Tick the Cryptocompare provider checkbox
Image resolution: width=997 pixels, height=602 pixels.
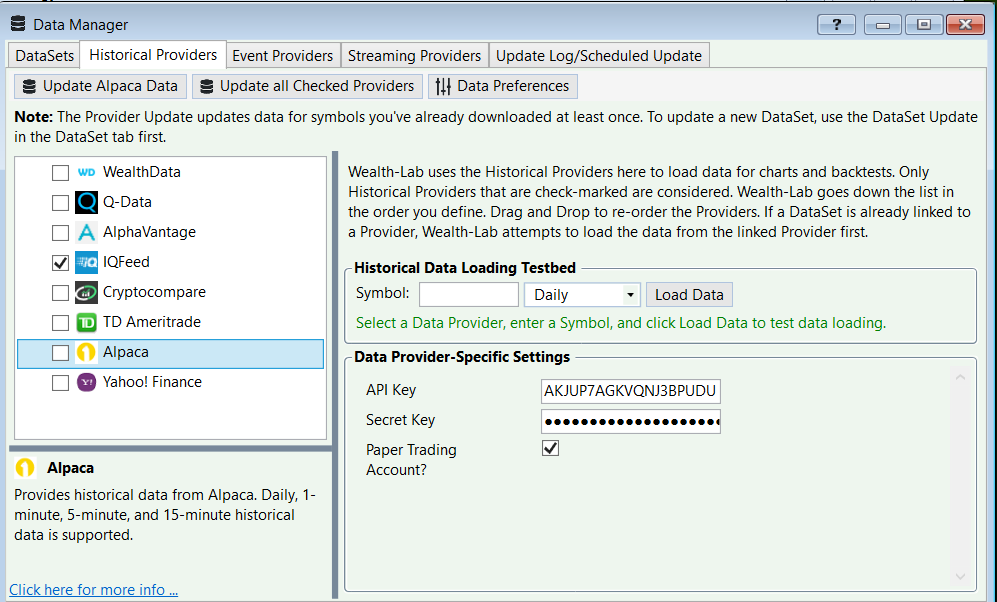point(60,293)
